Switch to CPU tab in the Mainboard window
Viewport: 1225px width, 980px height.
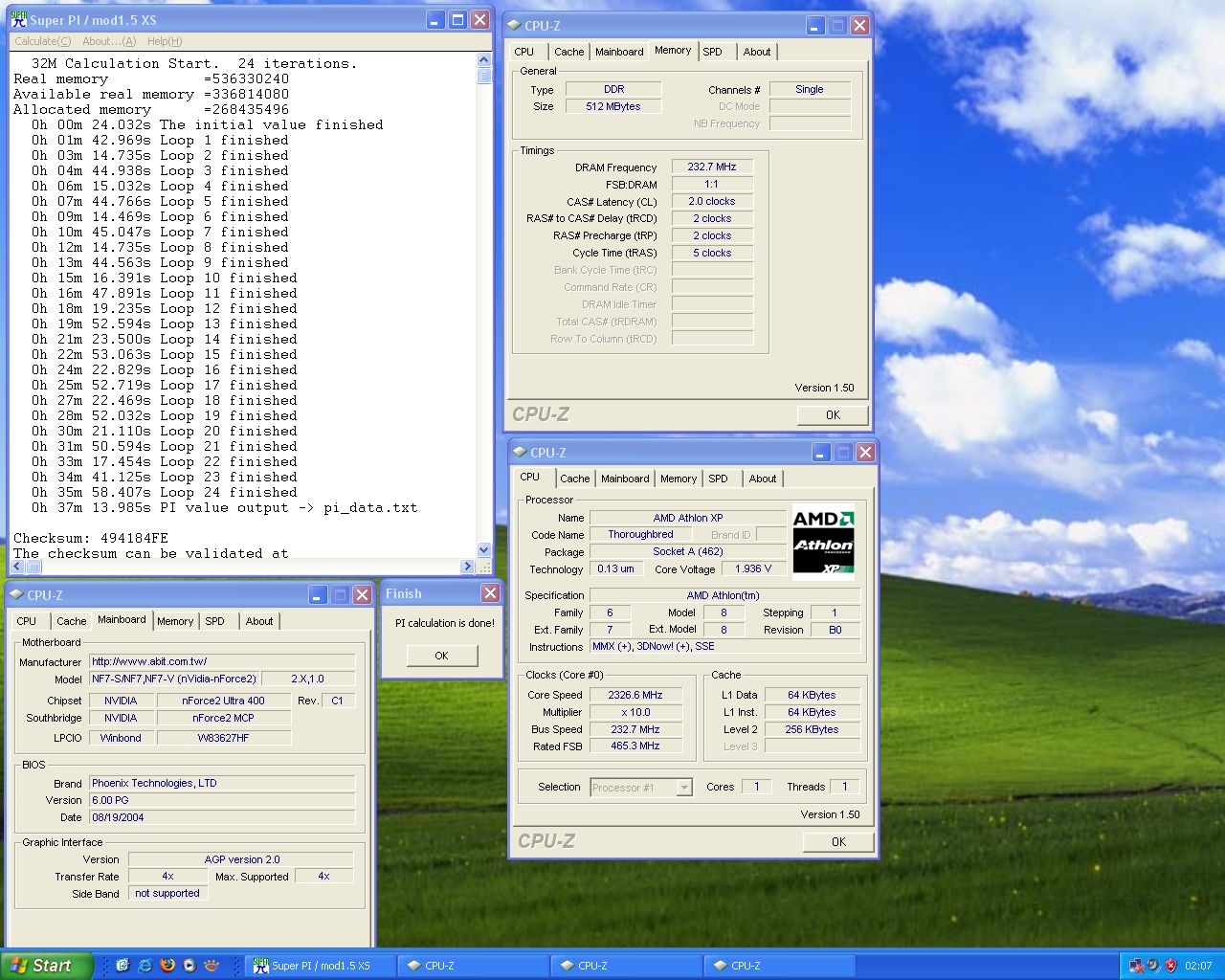pyautogui.click(x=27, y=621)
